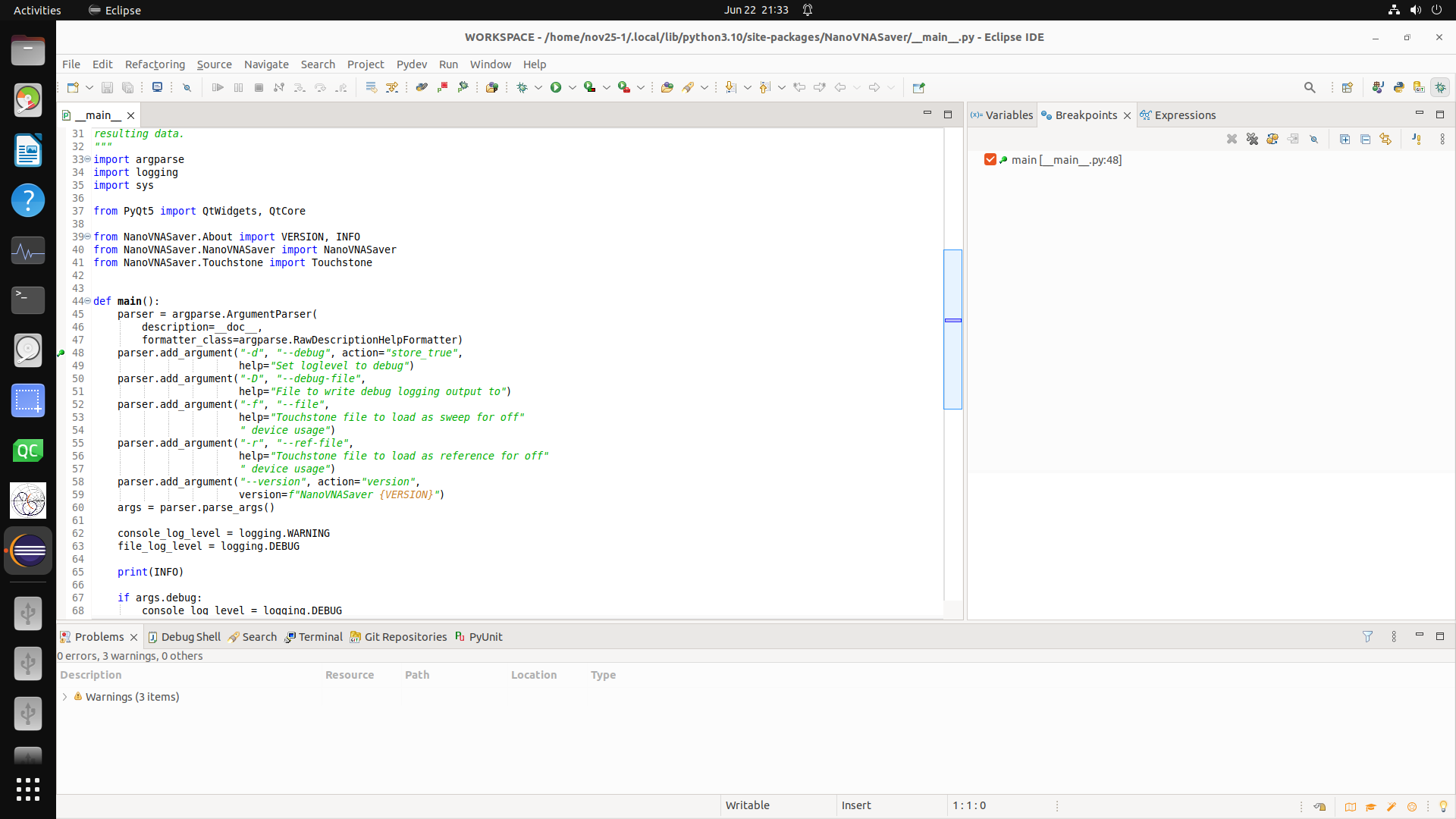Uncheck the main [__main__.py:48] breakpoint checkbox
1456x819 pixels.
tap(990, 159)
